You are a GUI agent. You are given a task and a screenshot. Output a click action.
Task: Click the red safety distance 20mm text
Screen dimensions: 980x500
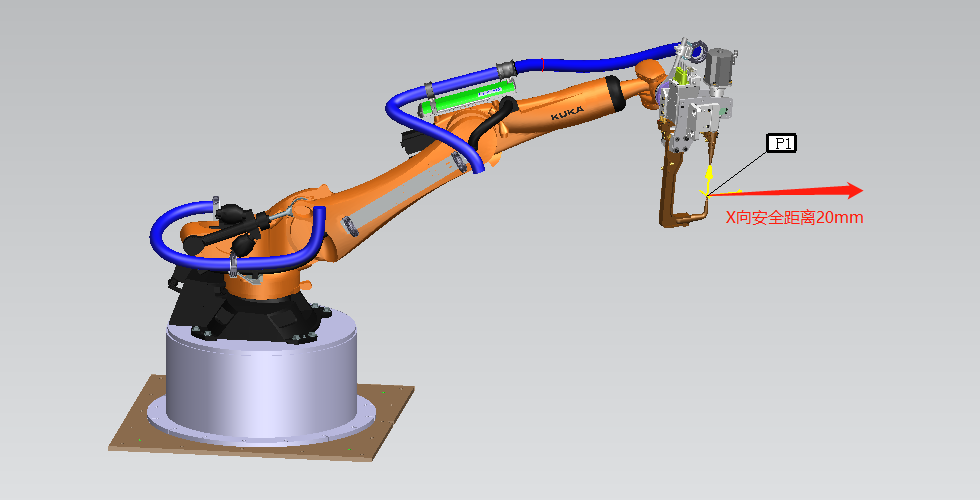(x=794, y=216)
